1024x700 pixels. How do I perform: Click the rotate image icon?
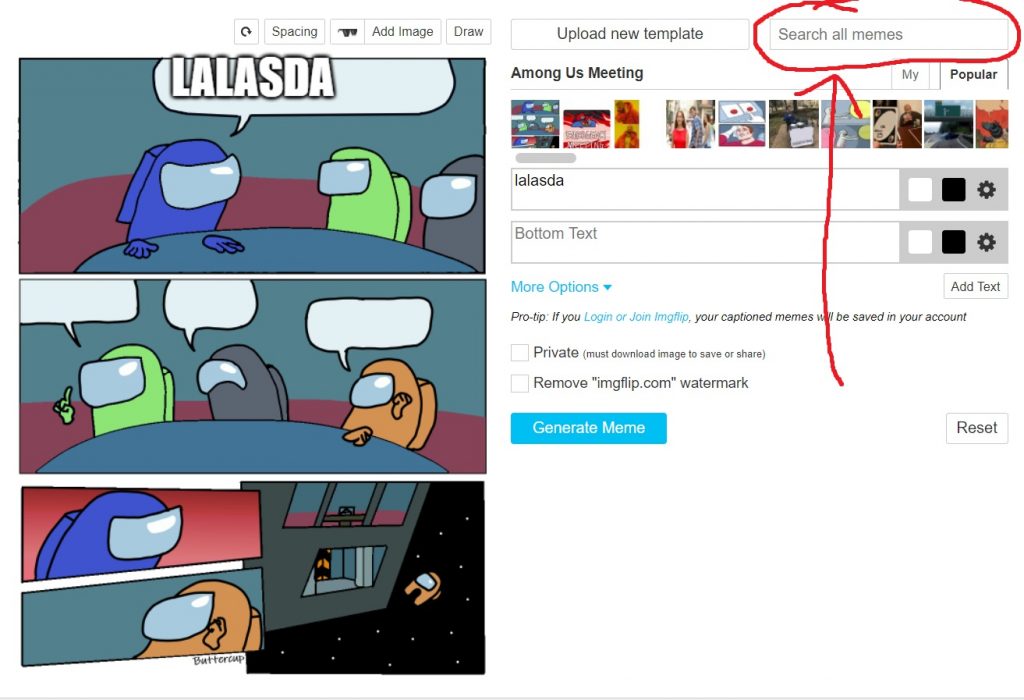(x=246, y=32)
